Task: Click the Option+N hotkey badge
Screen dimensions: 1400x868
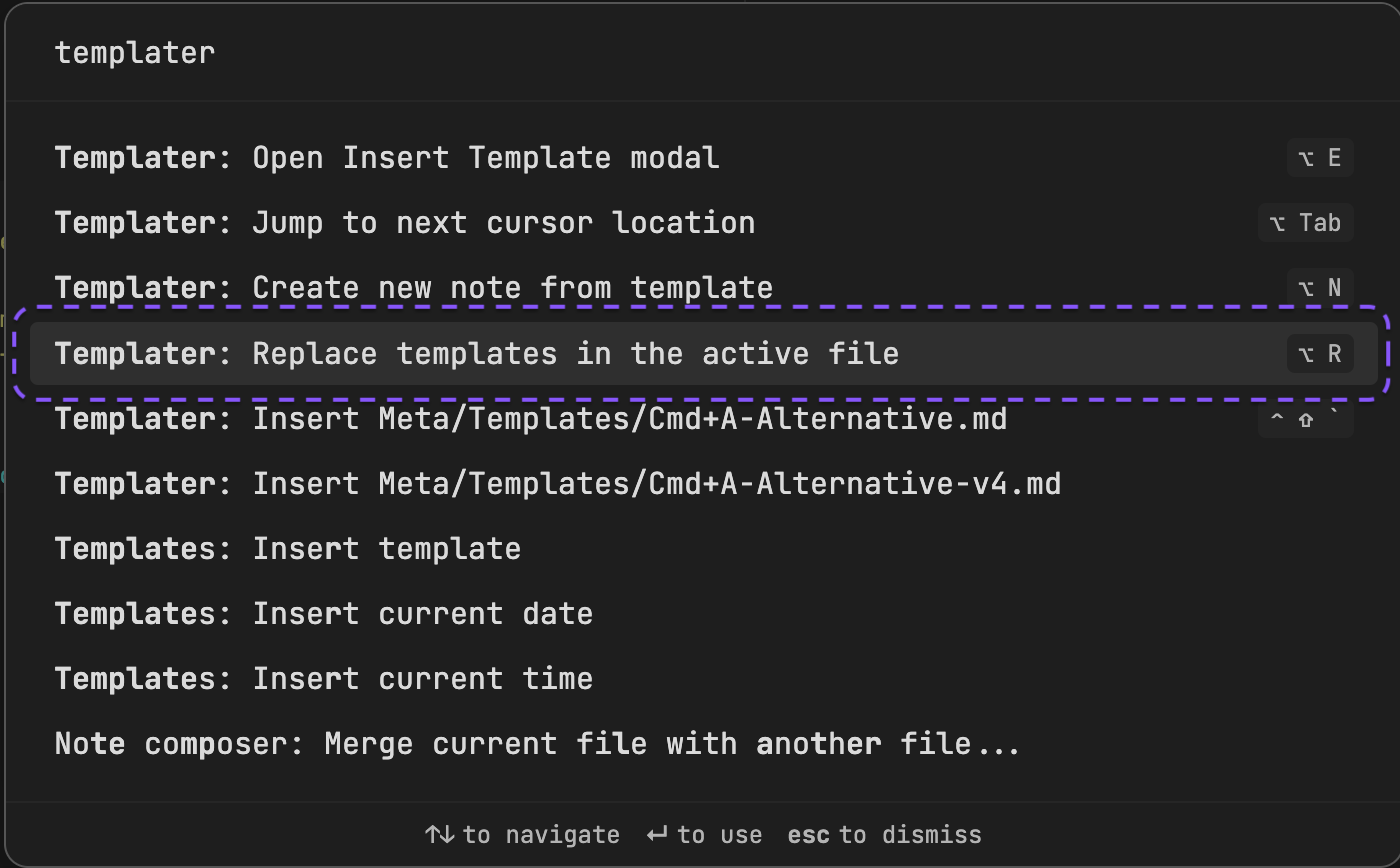Action: (x=1319, y=288)
